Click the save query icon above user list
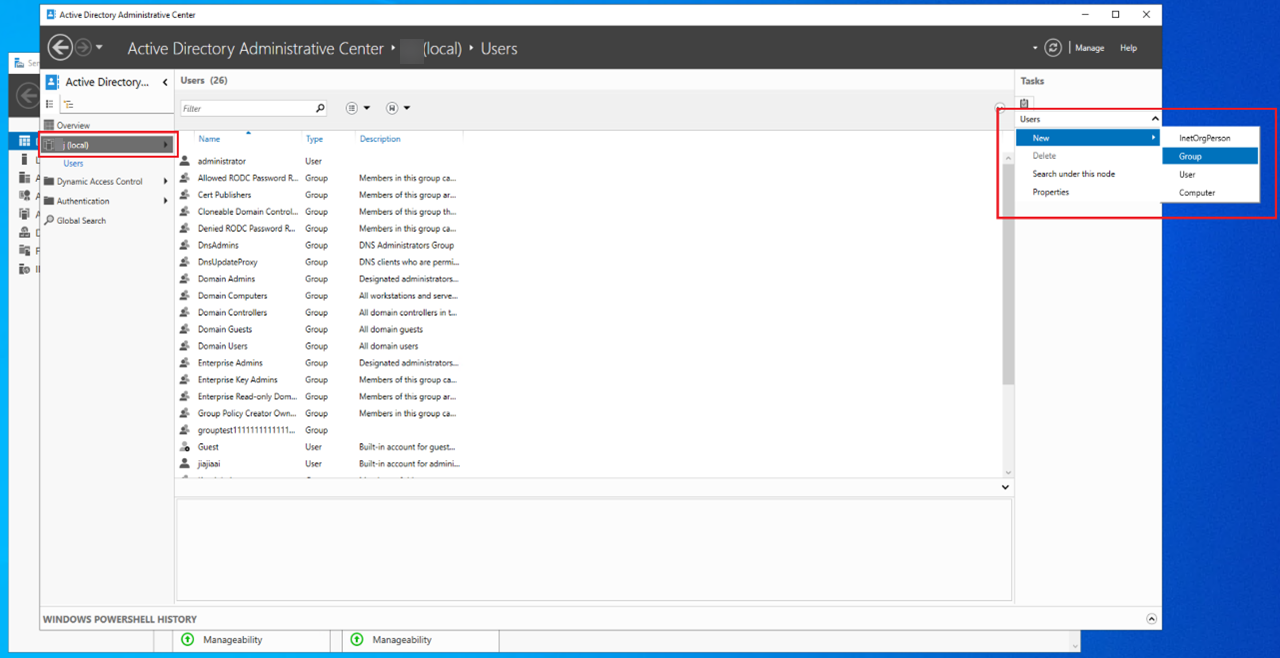1280x658 pixels. click(392, 107)
